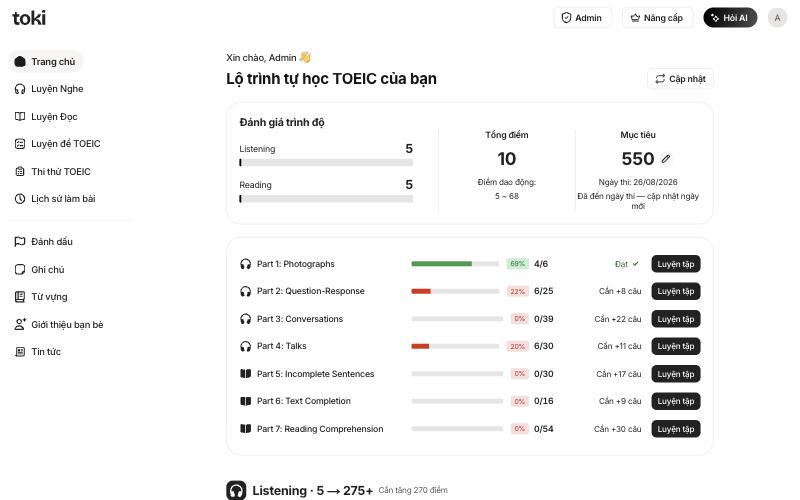Viewport: 800px width, 500px height.
Task: Click the clock icon for Lịch sử làm bài
Action: point(20,199)
